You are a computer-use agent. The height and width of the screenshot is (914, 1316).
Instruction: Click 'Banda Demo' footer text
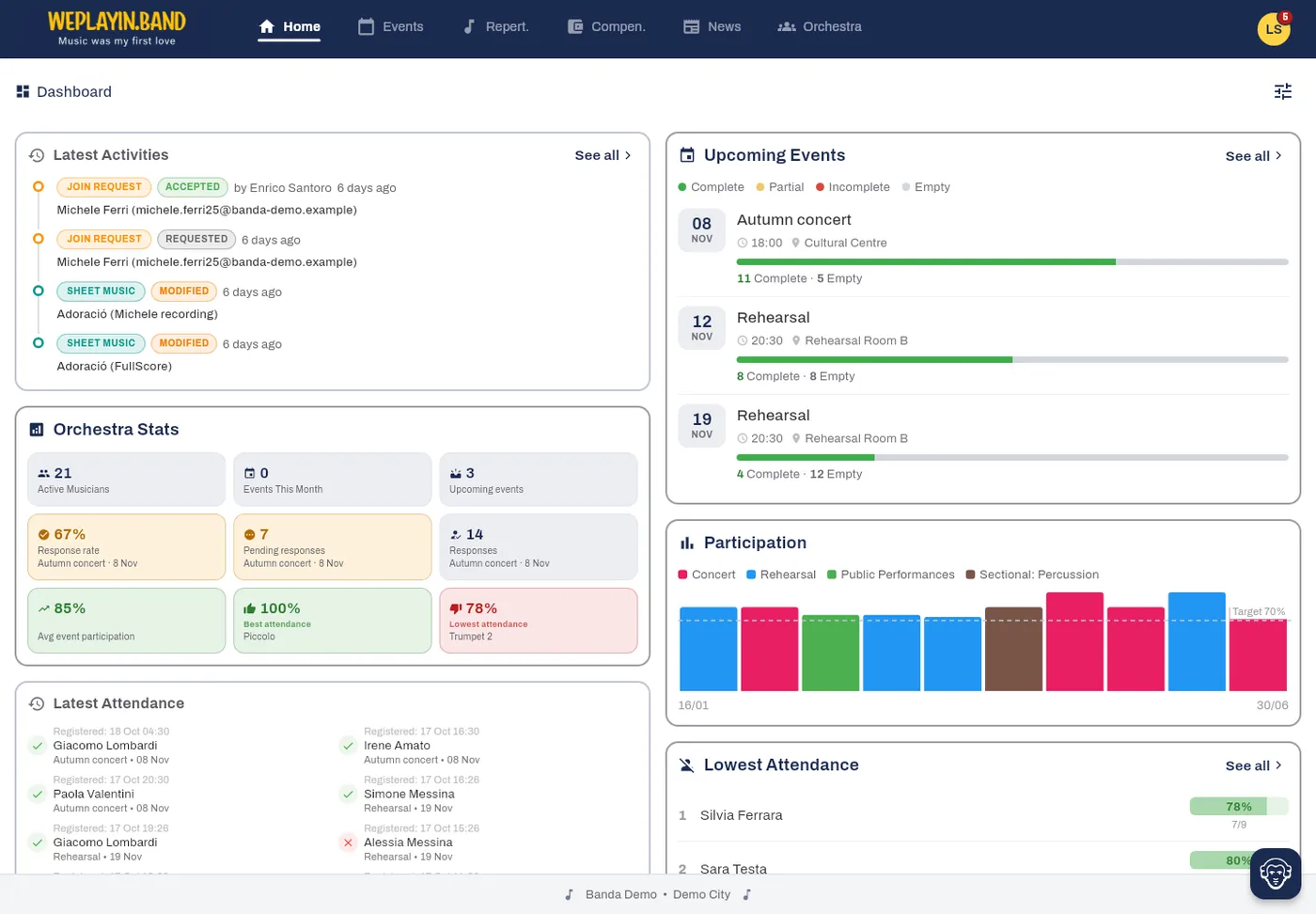tap(621, 894)
